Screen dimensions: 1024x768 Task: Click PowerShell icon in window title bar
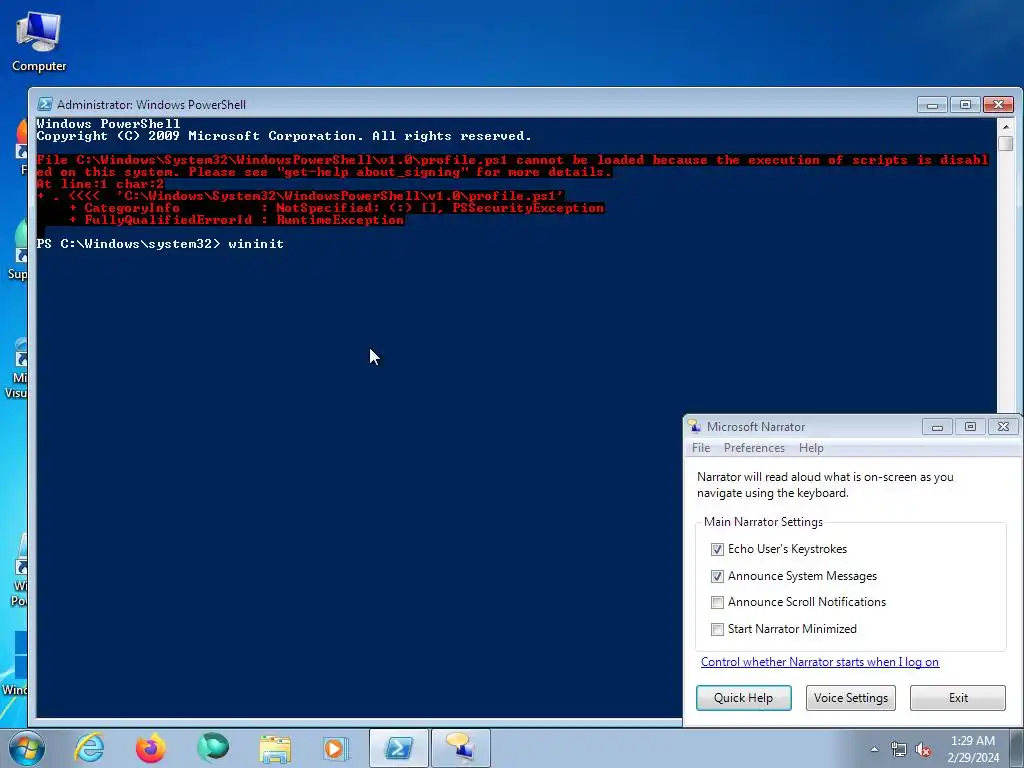44,104
